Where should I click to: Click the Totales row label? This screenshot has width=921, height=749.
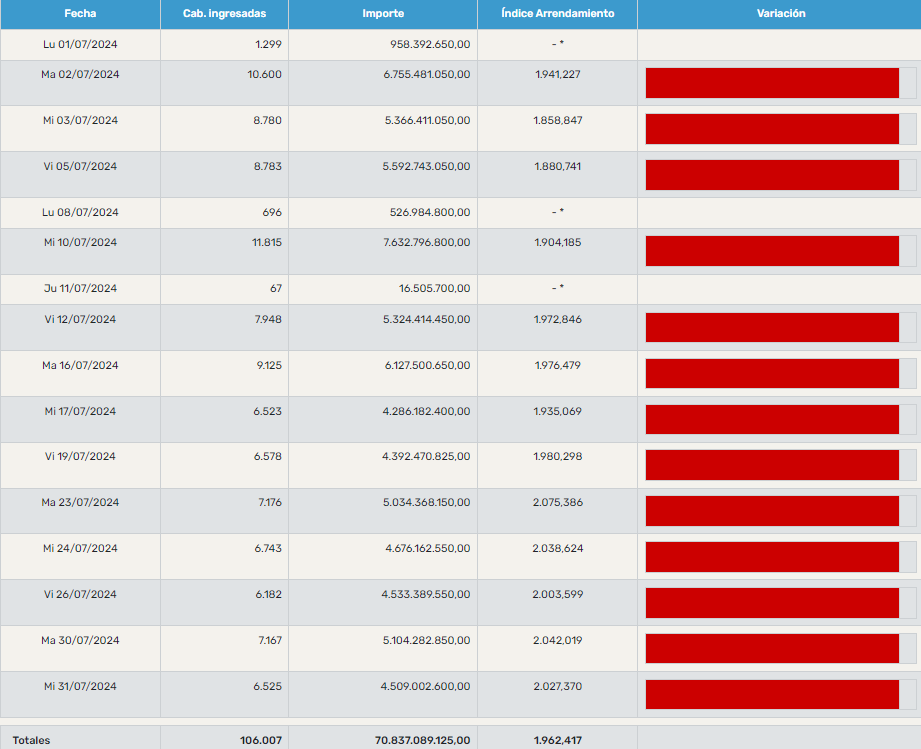31,740
